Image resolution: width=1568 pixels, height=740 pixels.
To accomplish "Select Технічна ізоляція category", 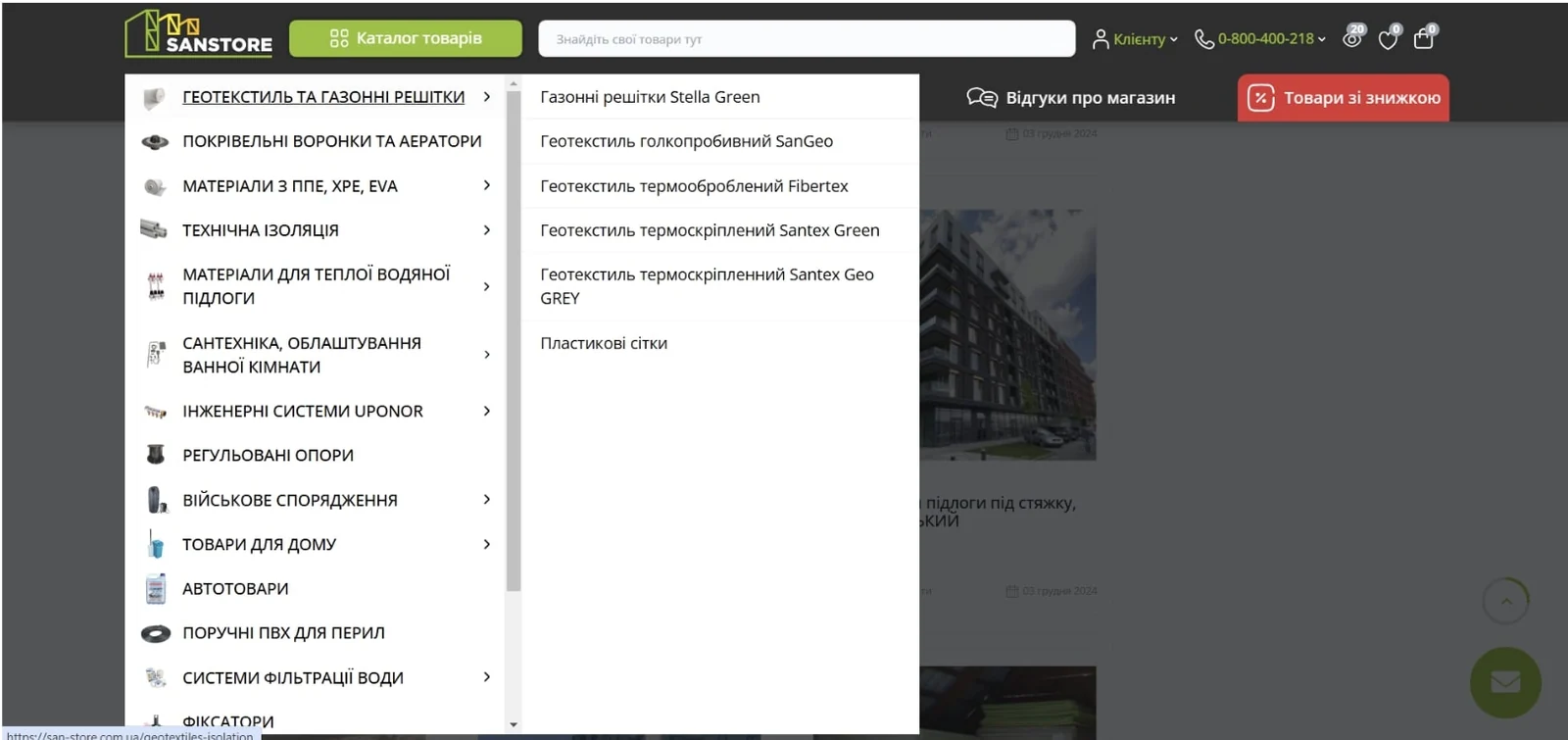I will [x=261, y=230].
